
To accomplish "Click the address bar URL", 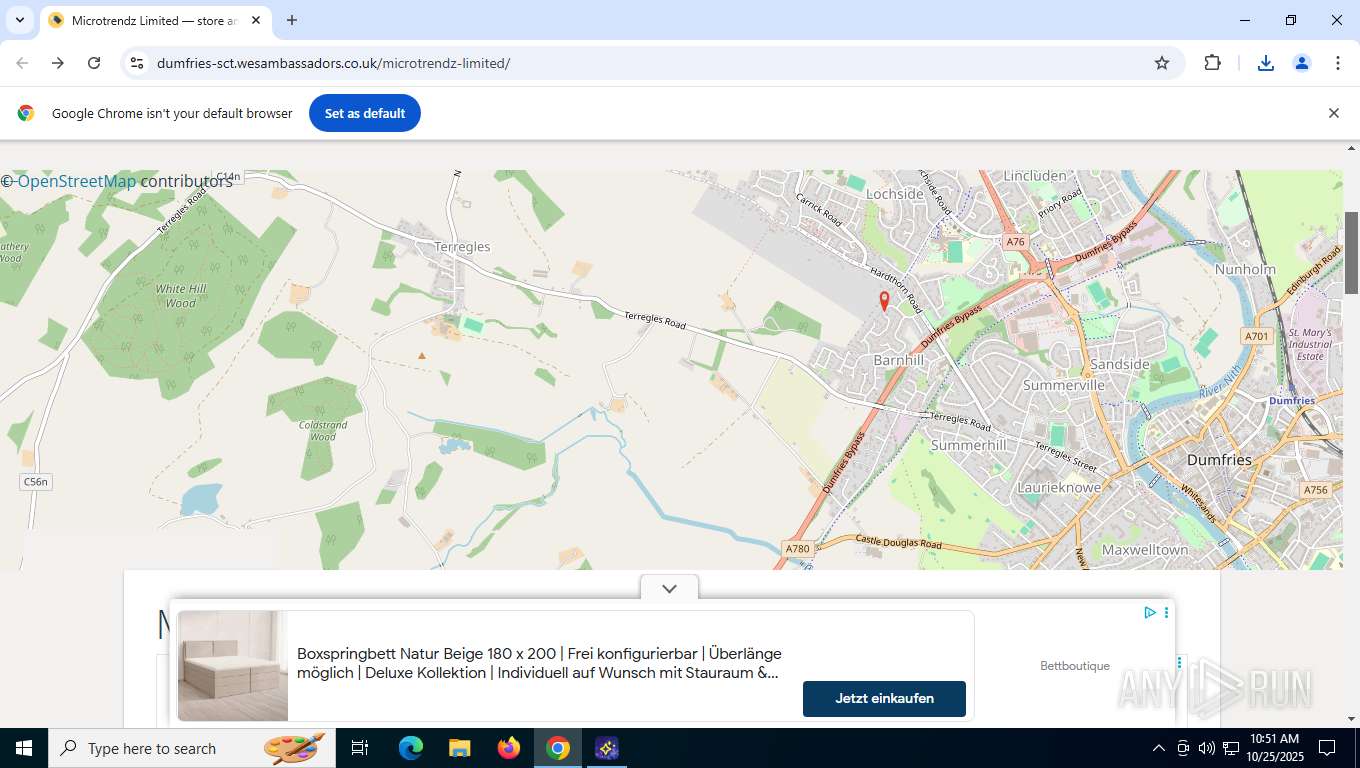I will (x=334, y=63).
